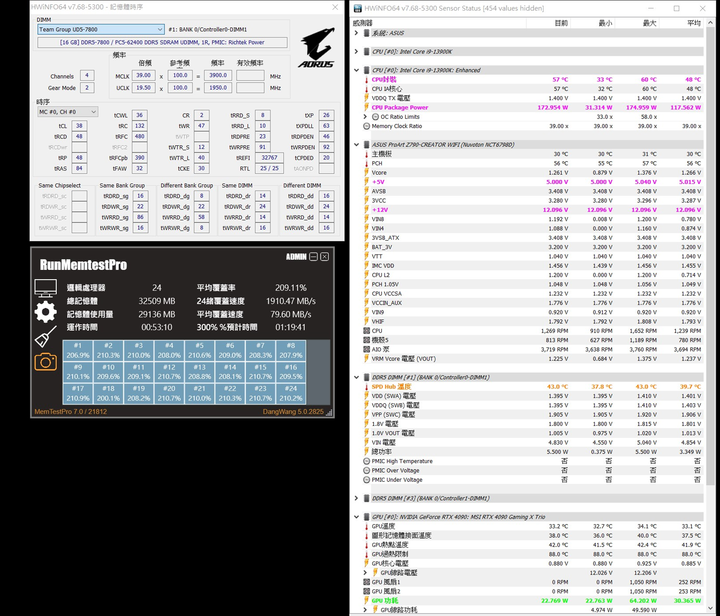Click the lightning icon of the Vcore row

click(x=366, y=173)
